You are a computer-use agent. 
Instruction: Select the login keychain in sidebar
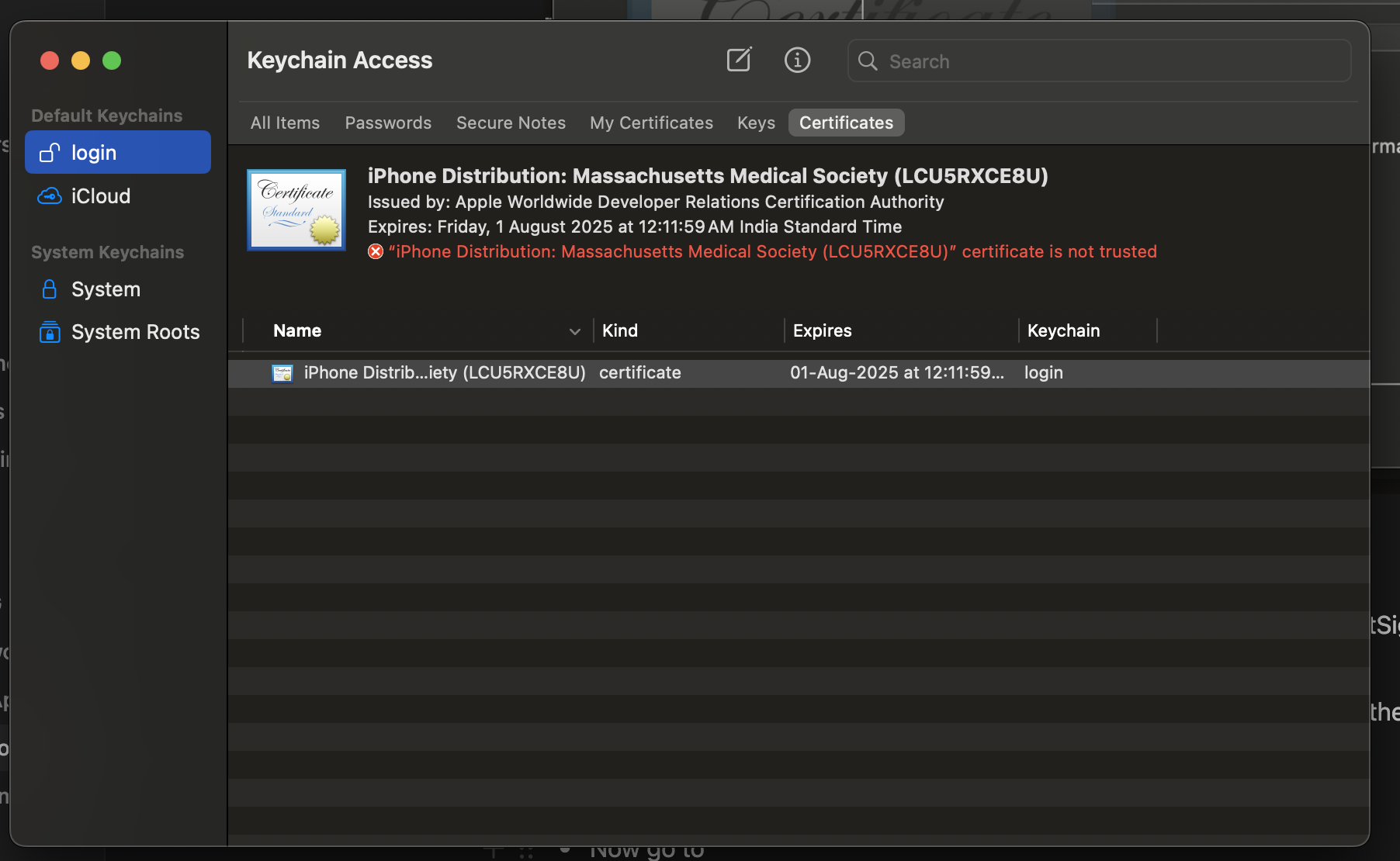pyautogui.click(x=118, y=153)
